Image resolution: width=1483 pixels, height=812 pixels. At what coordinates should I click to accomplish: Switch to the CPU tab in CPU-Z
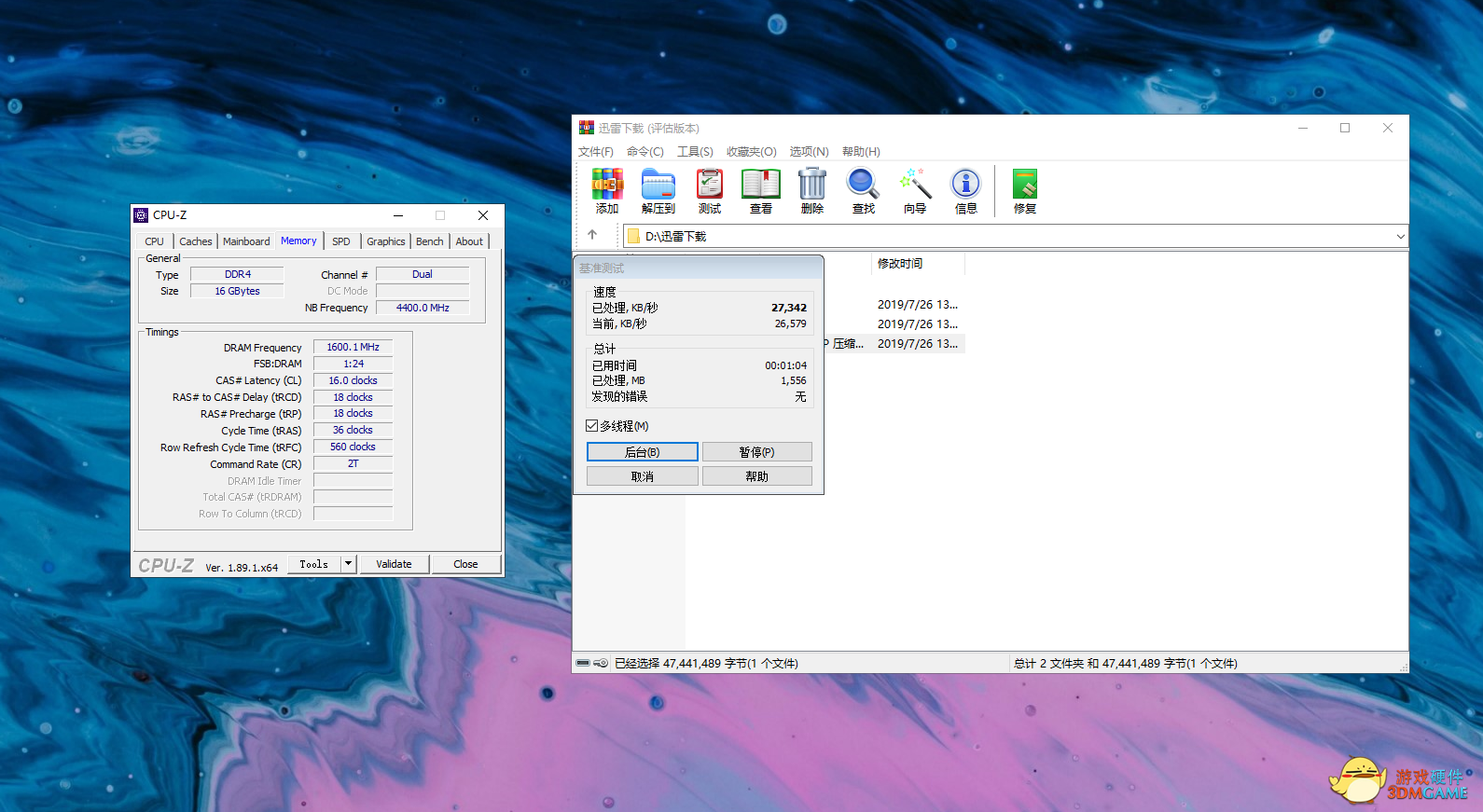click(x=155, y=241)
